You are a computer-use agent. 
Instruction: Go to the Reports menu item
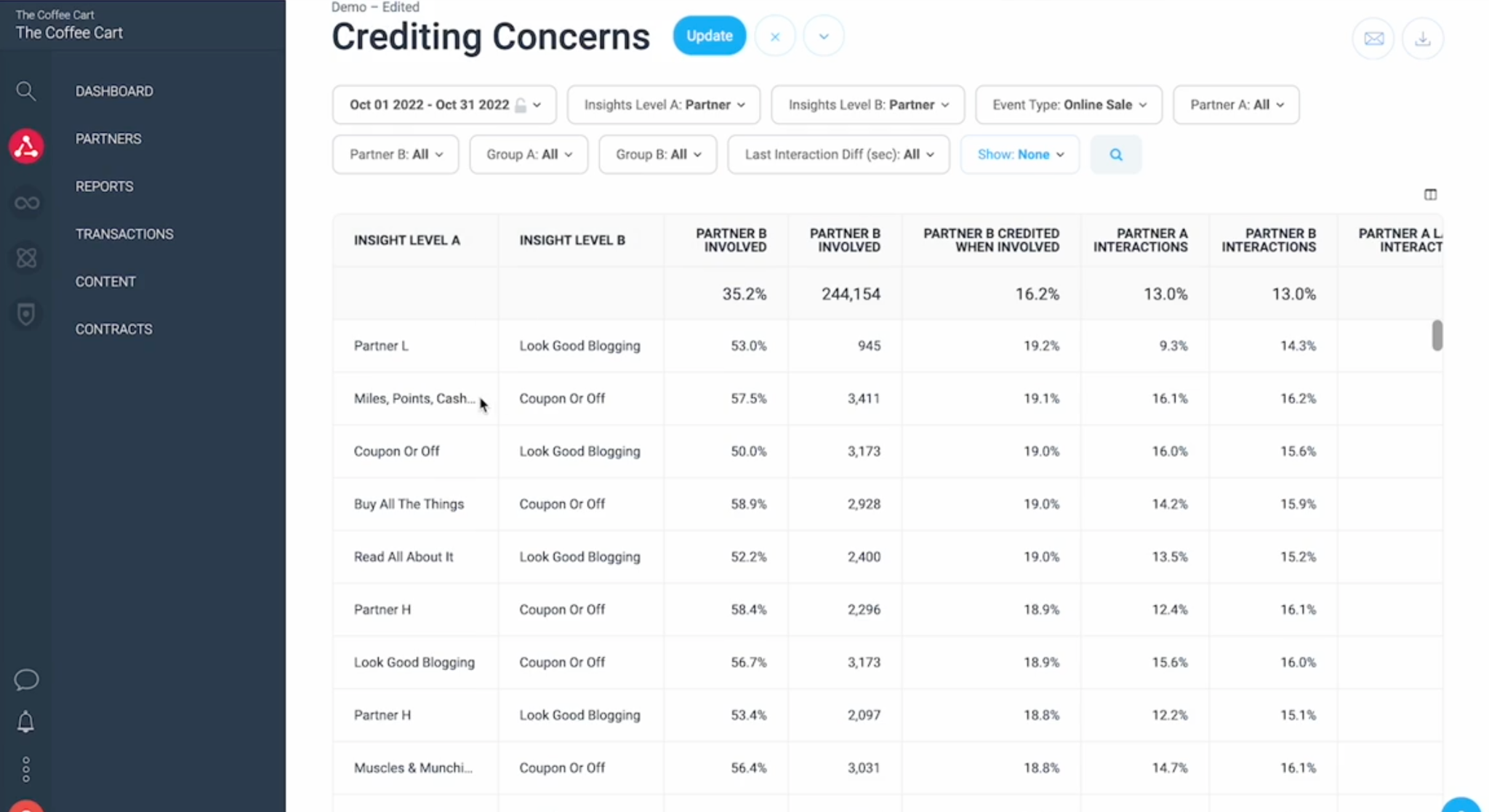(104, 186)
